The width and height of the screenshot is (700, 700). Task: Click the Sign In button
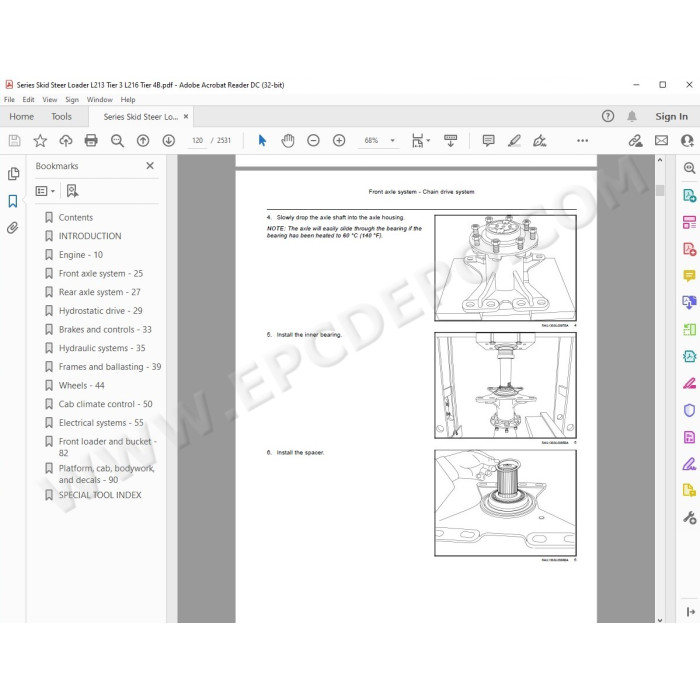click(x=671, y=117)
